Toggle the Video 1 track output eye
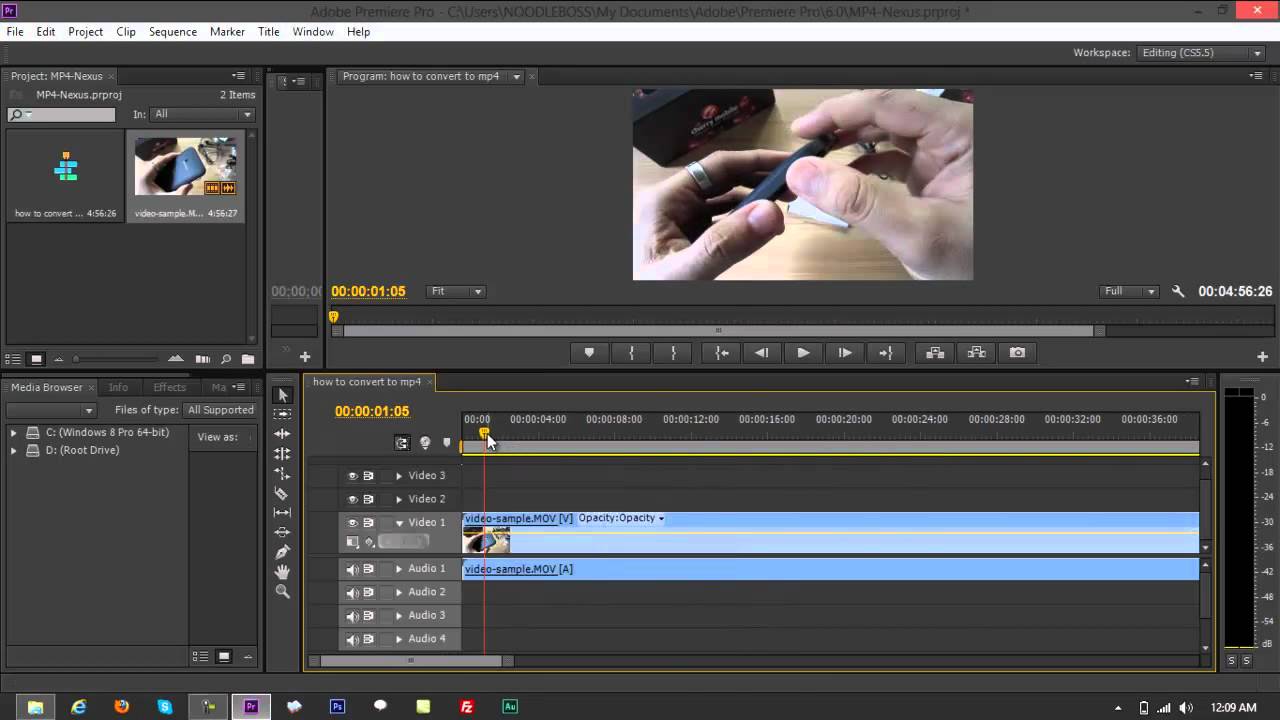Screen dimensions: 1280x720 [352, 523]
